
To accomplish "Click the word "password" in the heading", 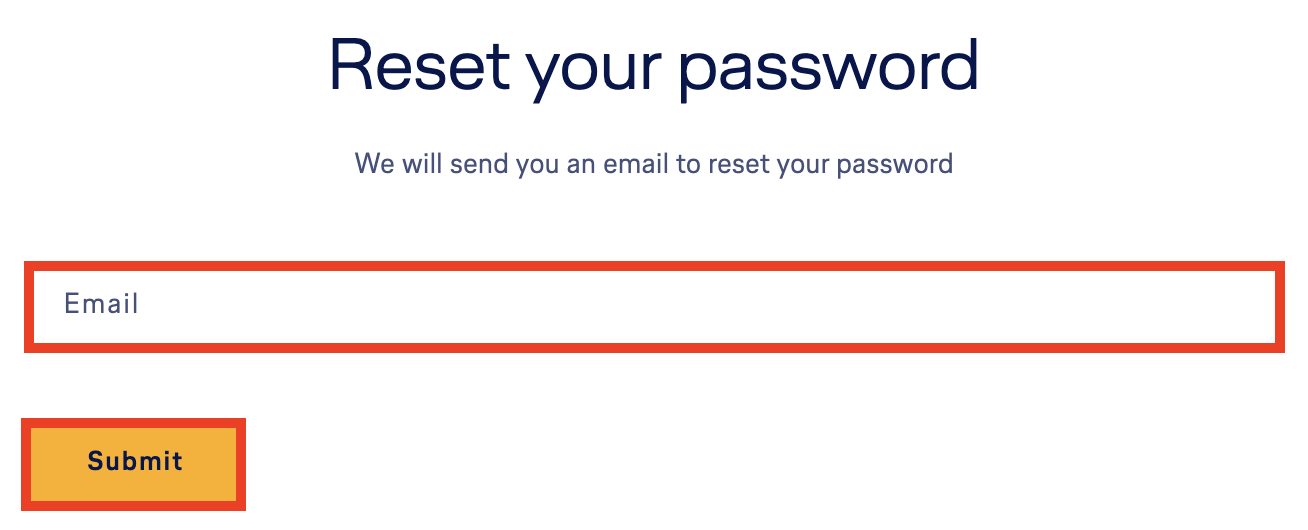I will point(828,68).
